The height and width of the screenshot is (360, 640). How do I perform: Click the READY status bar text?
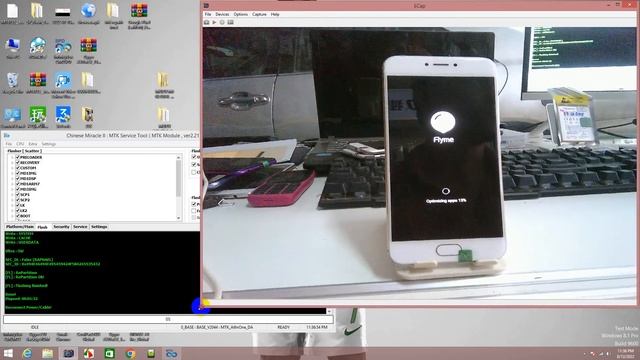click(284, 327)
